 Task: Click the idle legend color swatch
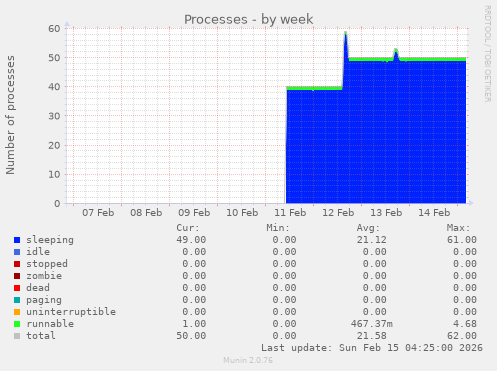click(17, 252)
